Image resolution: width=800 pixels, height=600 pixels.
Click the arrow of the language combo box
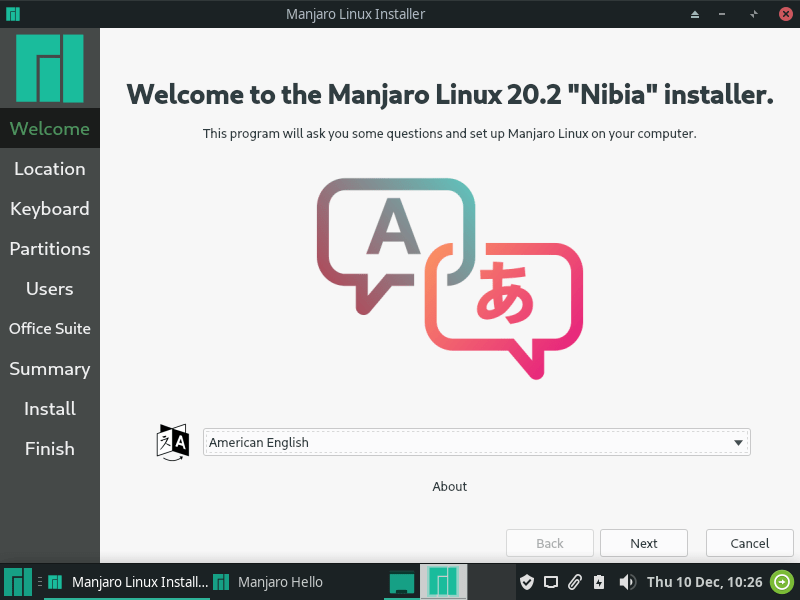point(738,442)
